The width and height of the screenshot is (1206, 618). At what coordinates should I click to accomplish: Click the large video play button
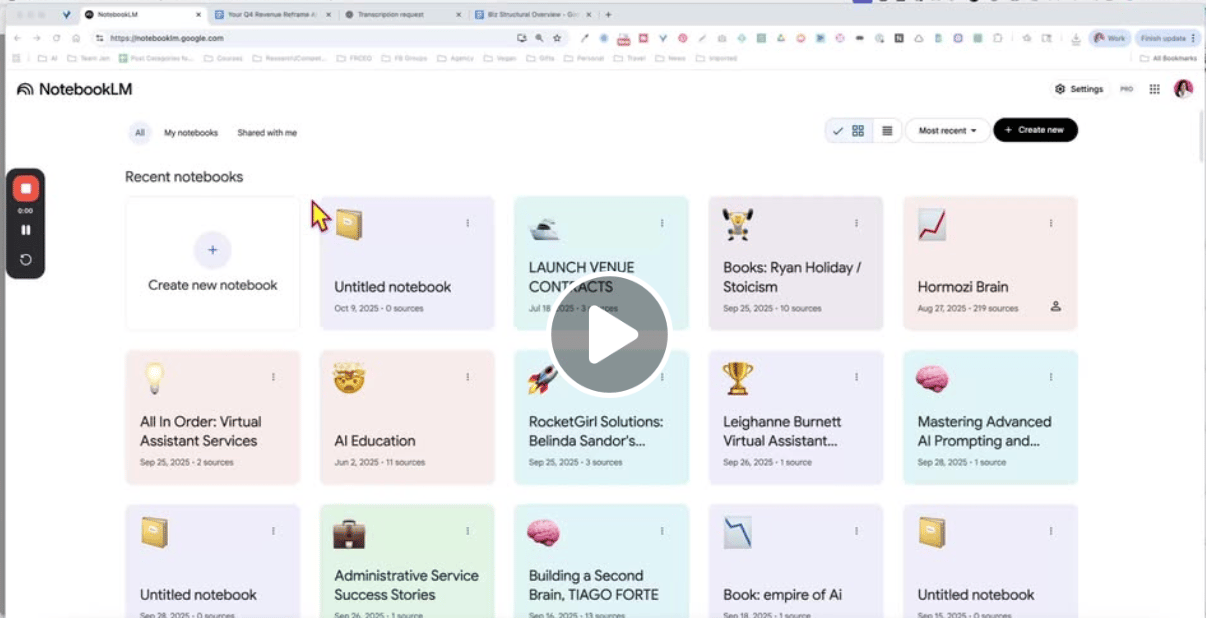click(609, 335)
